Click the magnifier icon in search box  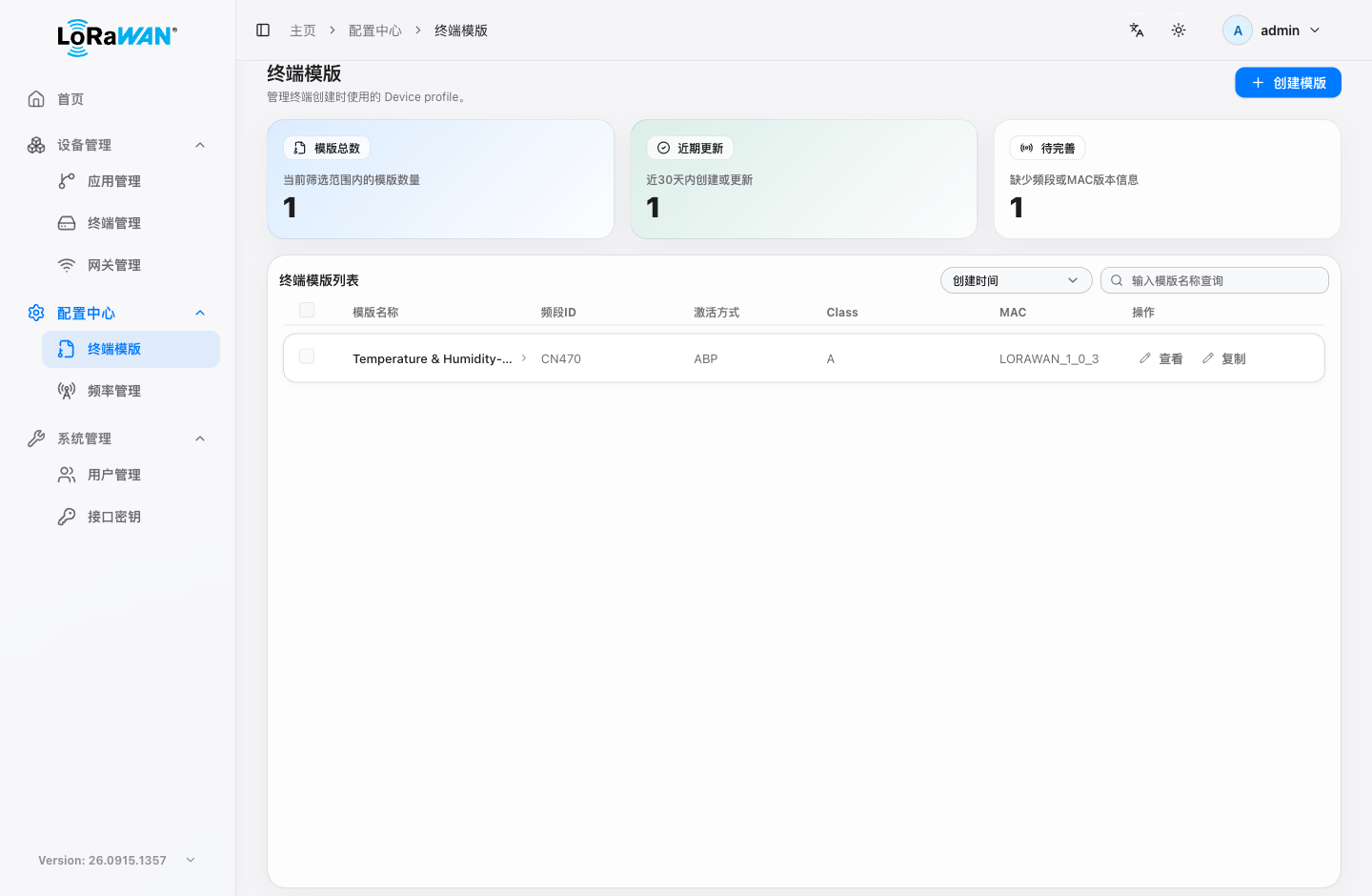pyautogui.click(x=1117, y=280)
